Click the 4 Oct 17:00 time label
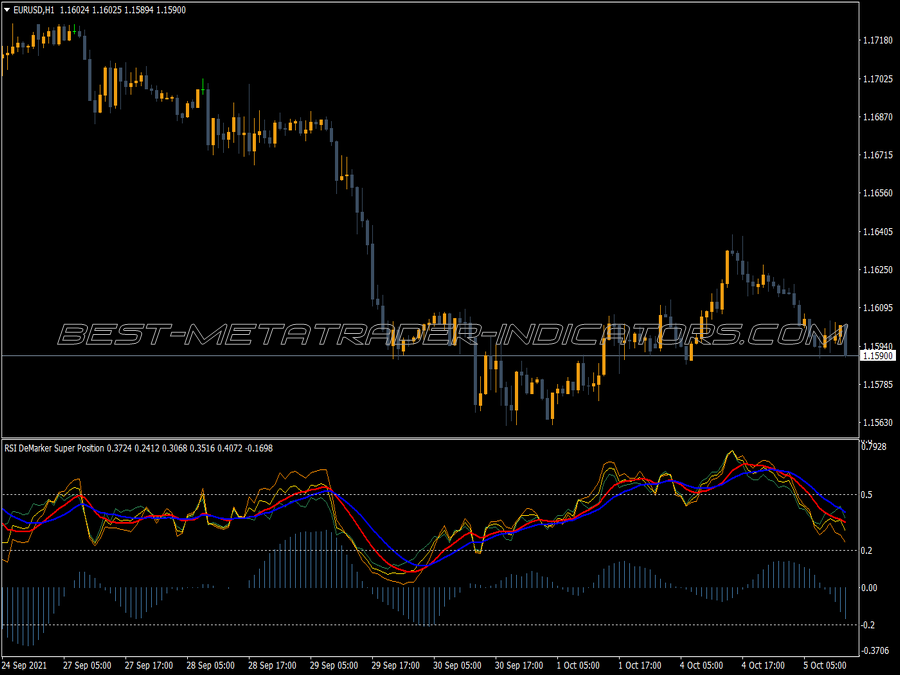This screenshot has height=675, width=900. click(763, 665)
